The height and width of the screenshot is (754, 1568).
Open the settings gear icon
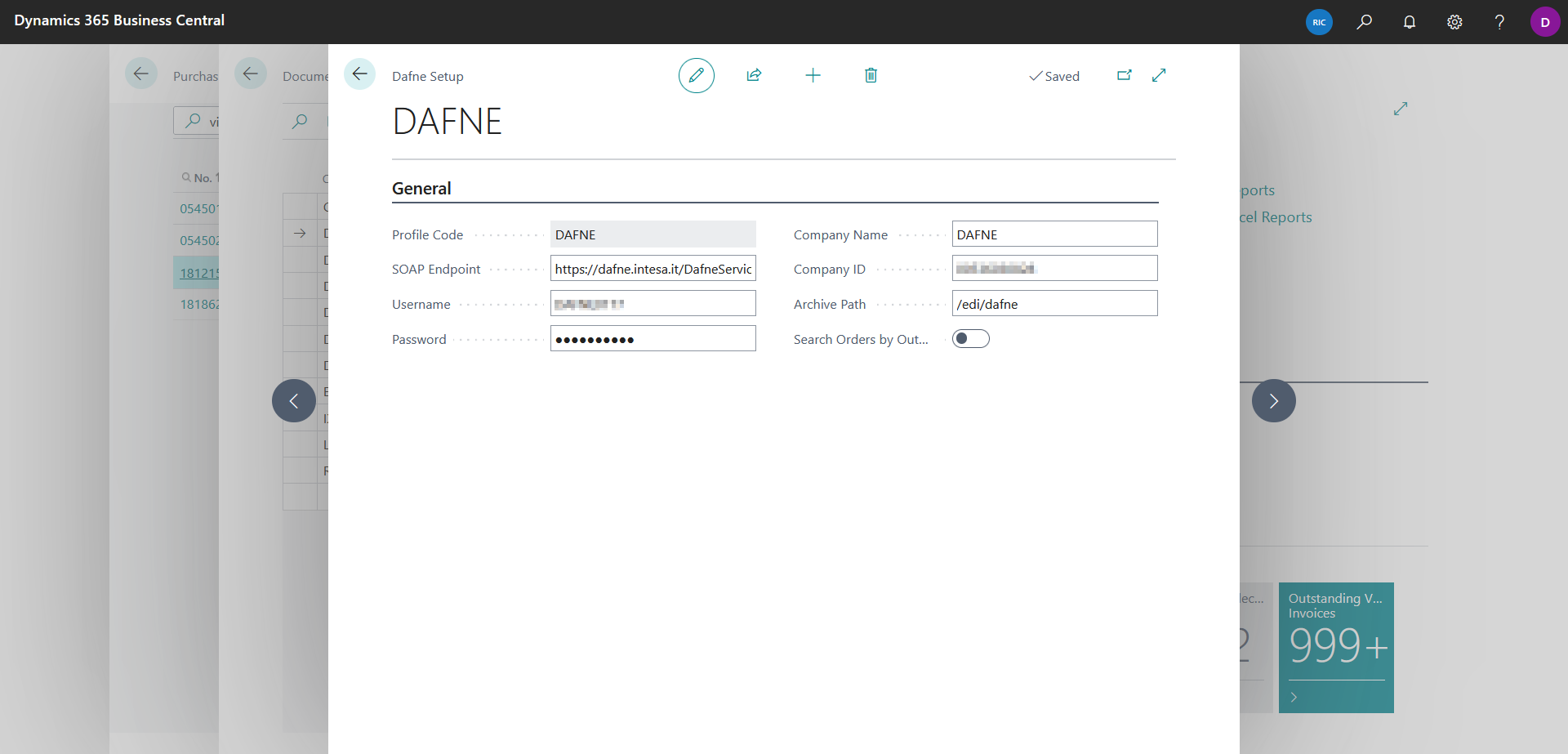tap(1454, 22)
